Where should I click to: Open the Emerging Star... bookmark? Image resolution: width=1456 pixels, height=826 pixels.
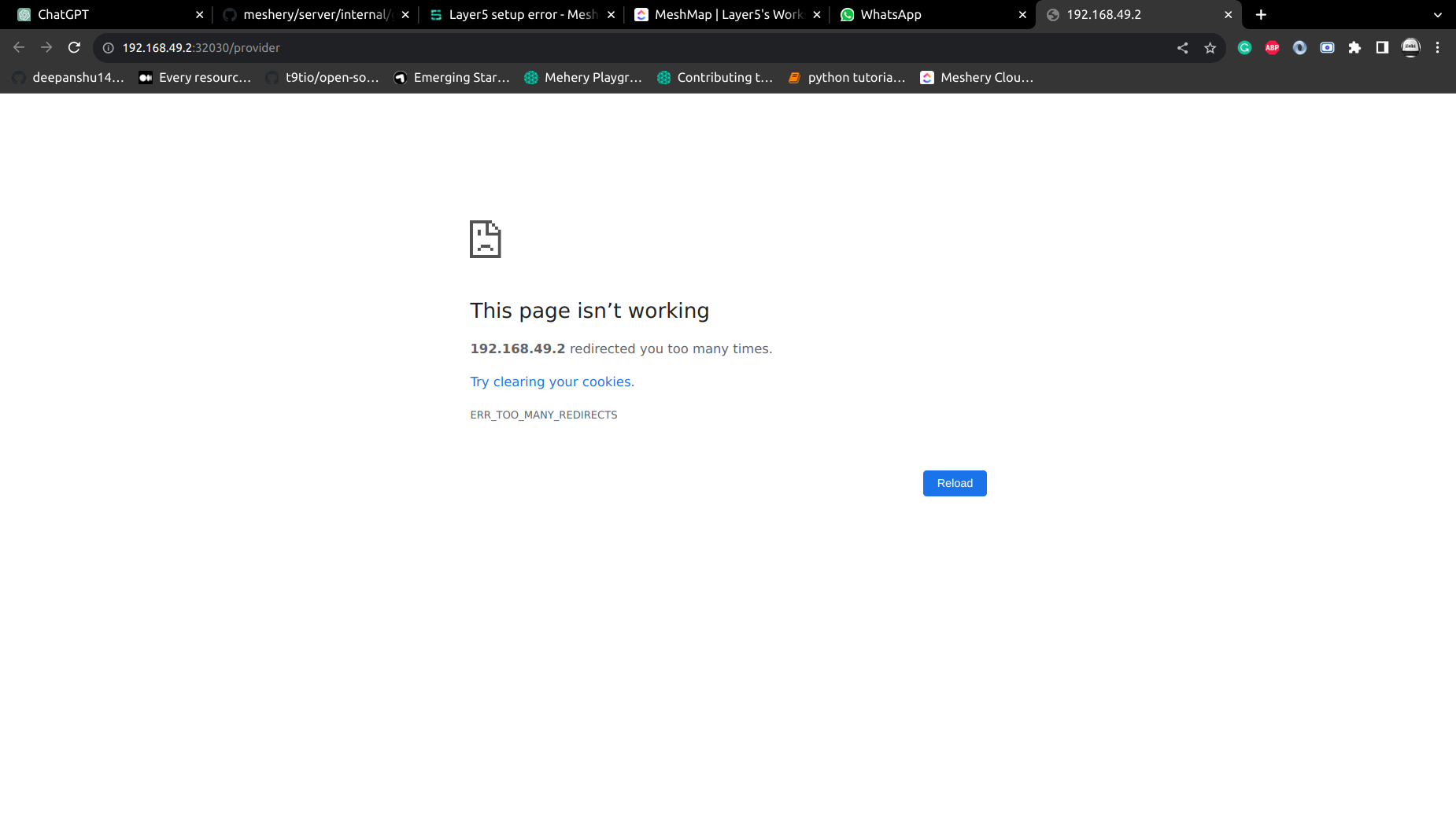pos(452,77)
